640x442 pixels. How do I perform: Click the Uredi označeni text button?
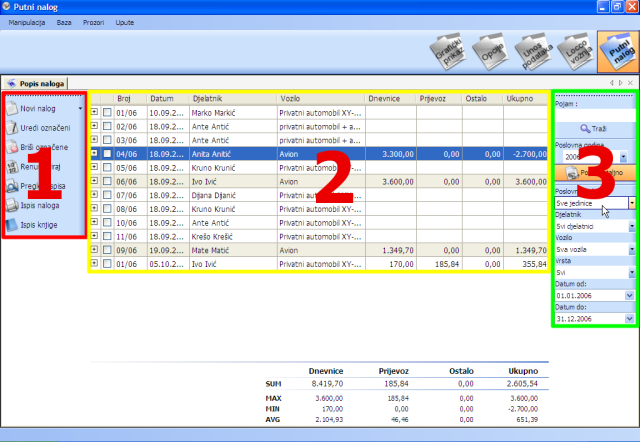[x=45, y=128]
